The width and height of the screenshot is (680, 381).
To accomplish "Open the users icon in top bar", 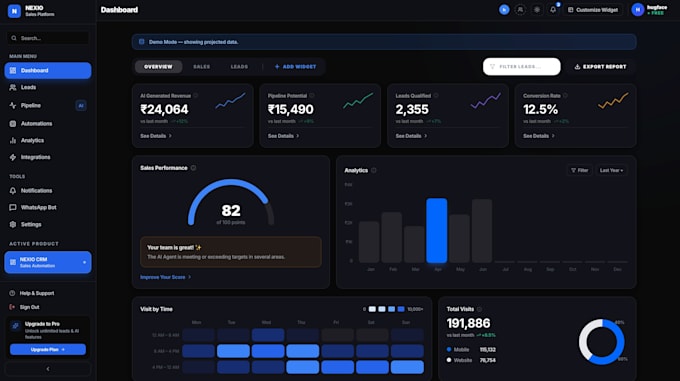I will tap(520, 10).
